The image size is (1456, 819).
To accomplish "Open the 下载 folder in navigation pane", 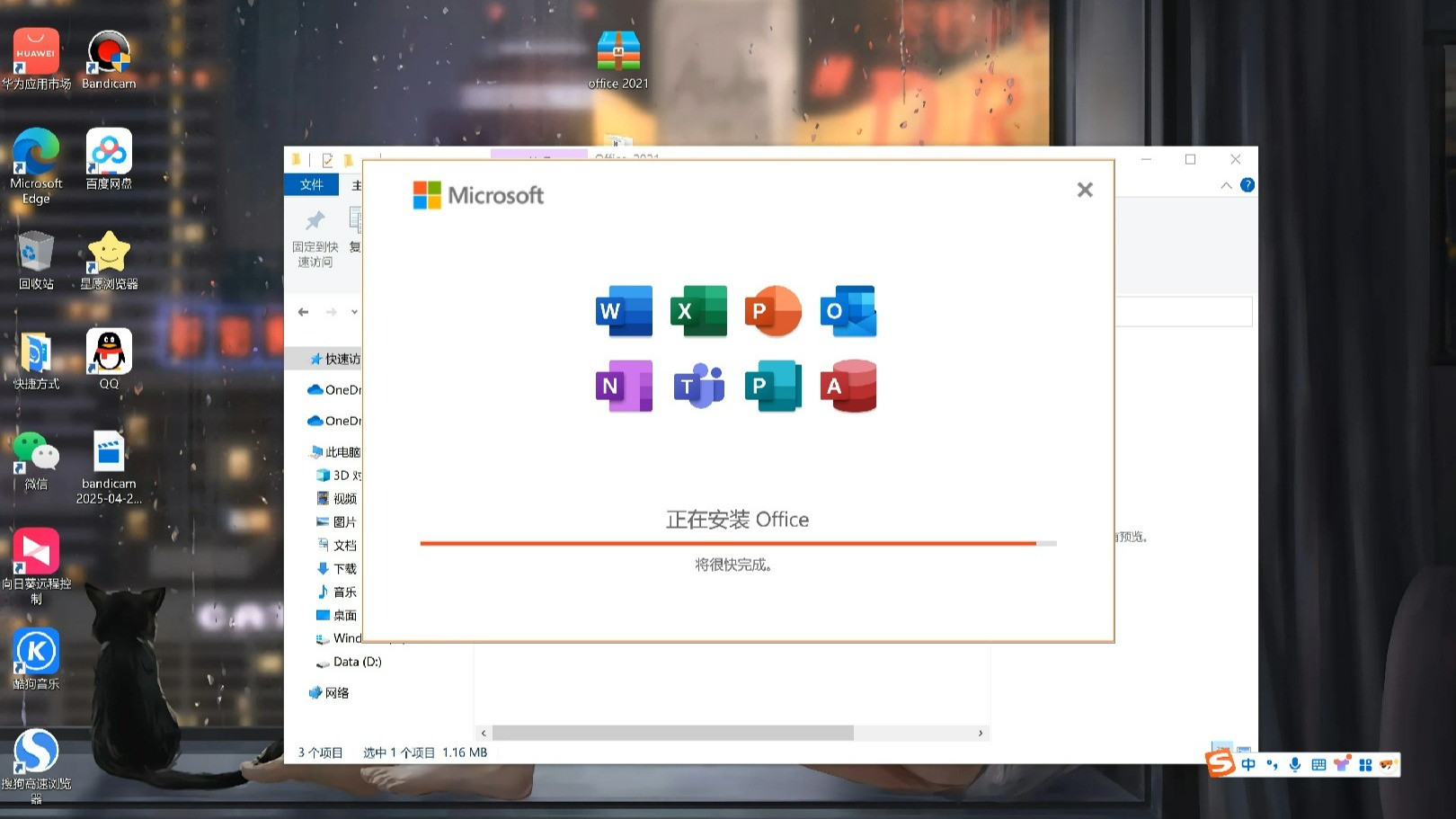I will click(x=336, y=568).
